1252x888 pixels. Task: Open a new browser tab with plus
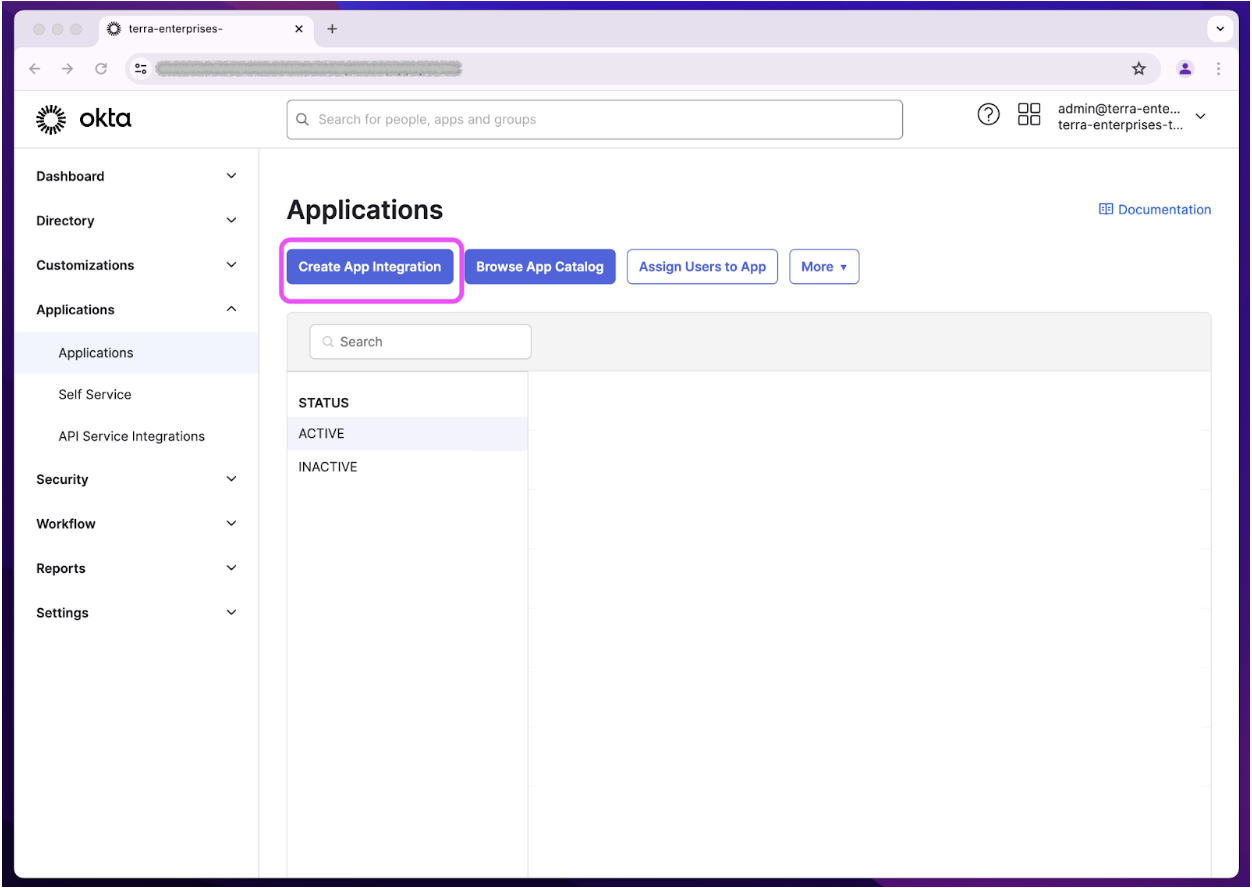coord(332,29)
